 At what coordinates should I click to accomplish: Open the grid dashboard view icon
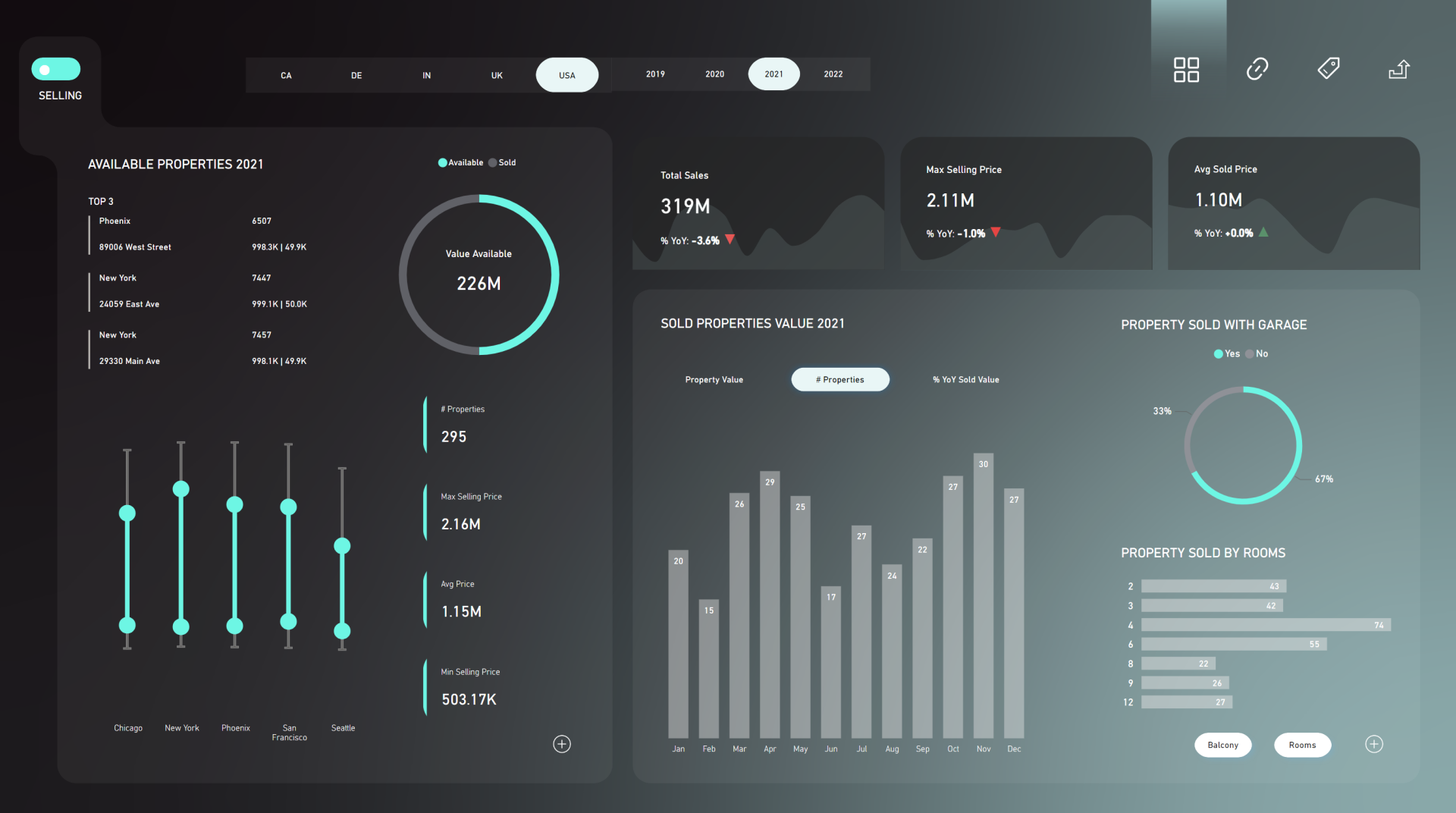[1188, 69]
